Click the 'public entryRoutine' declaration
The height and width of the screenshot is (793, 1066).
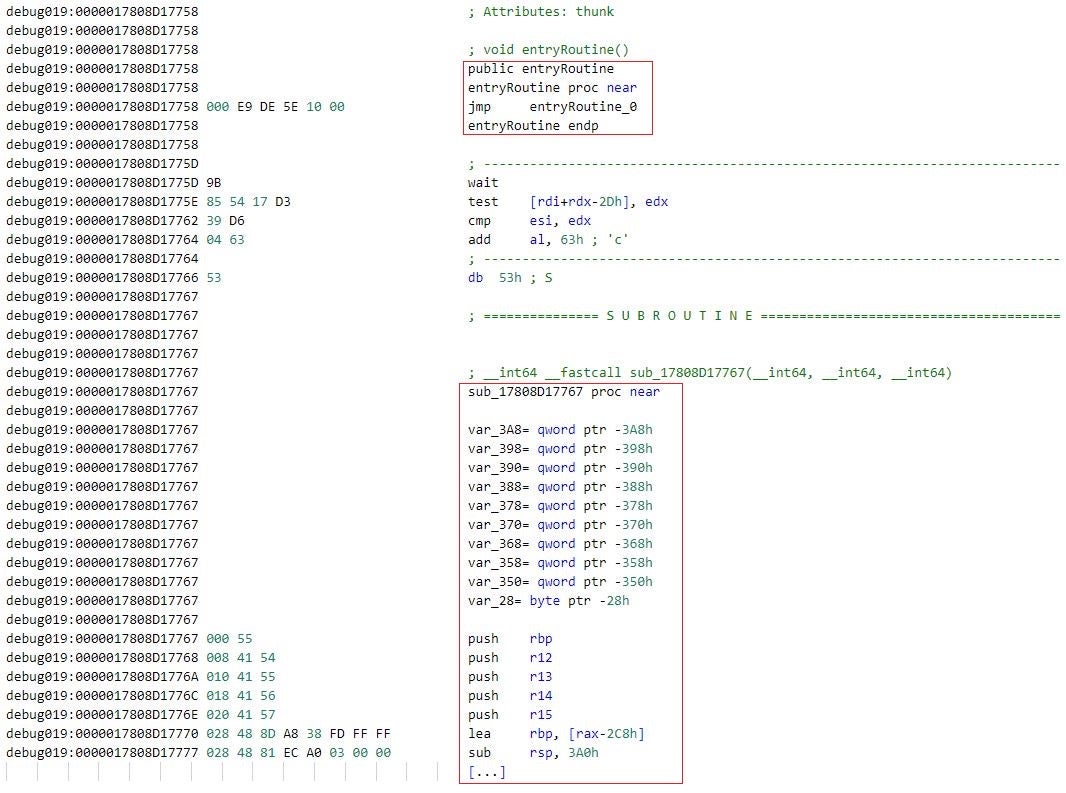pyautogui.click(x=540, y=69)
